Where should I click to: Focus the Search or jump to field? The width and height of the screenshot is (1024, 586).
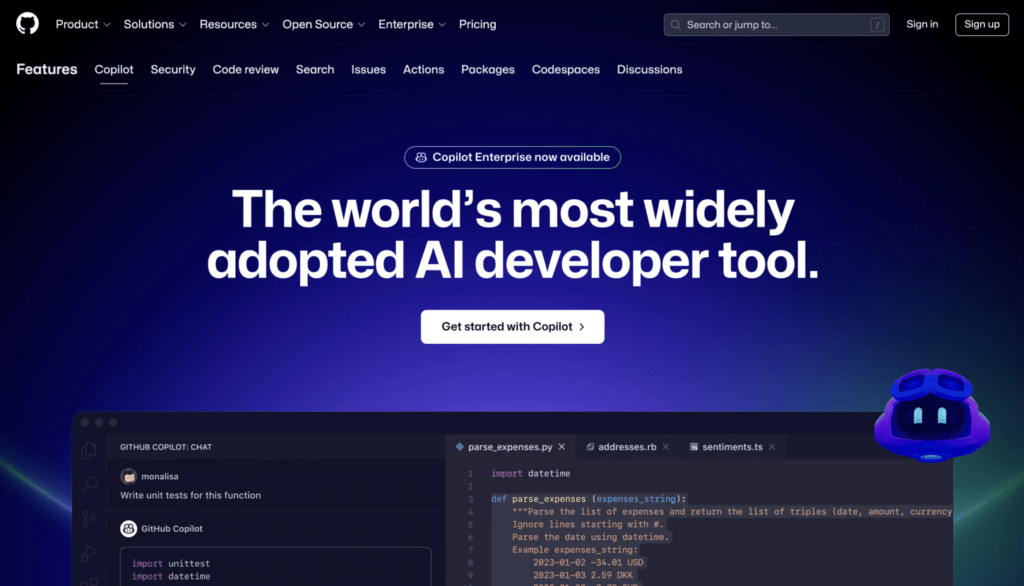[x=776, y=25]
